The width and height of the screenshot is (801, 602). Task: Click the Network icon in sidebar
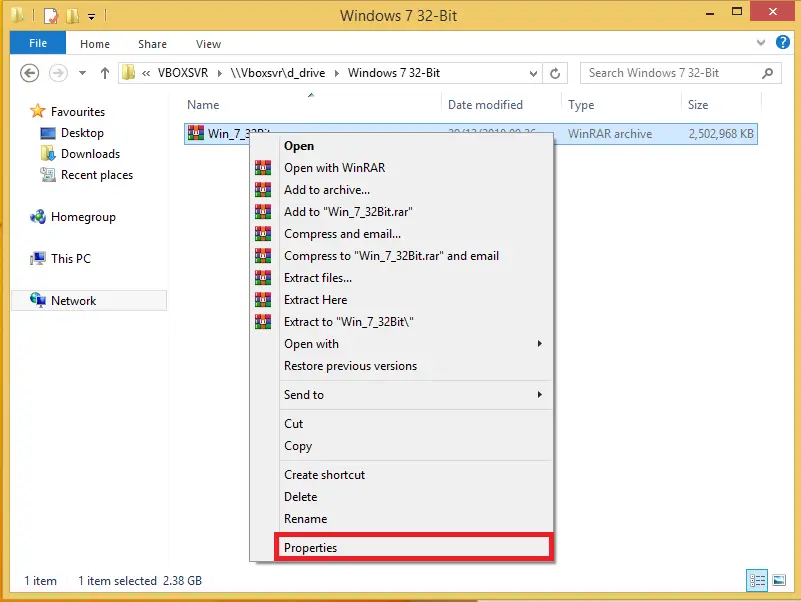[x=38, y=300]
